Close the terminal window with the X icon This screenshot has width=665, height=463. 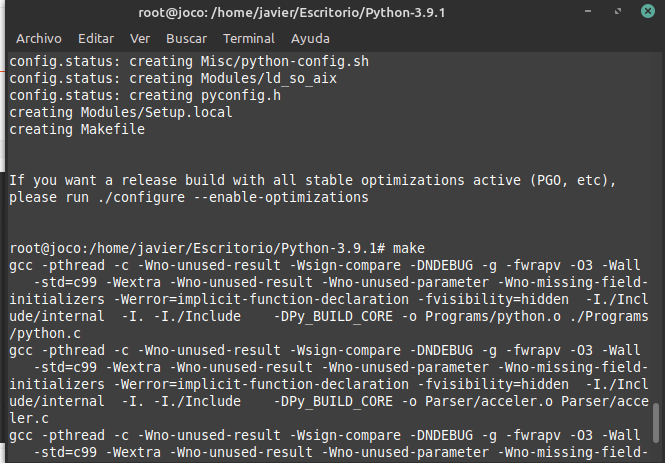pos(648,11)
